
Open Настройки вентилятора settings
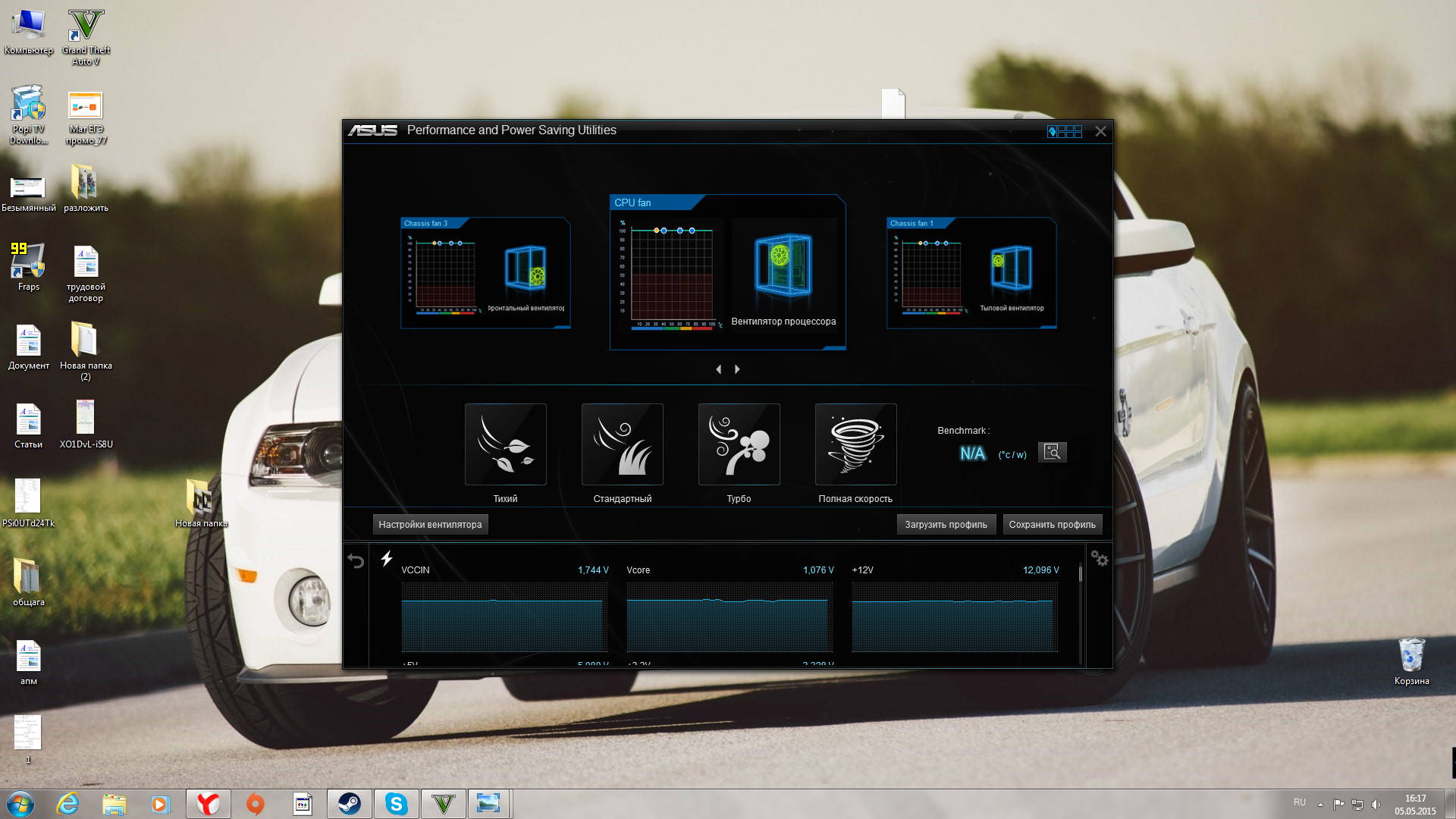tap(430, 525)
